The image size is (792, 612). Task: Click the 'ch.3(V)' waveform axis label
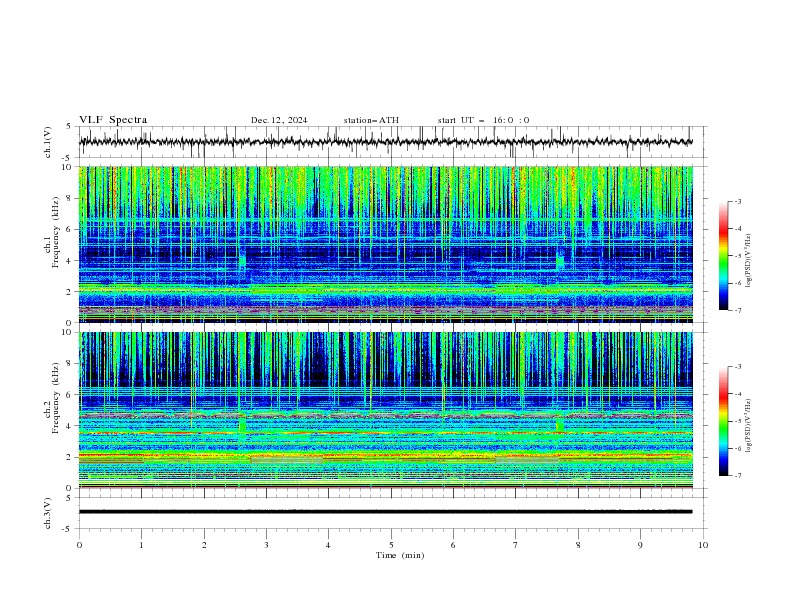point(48,513)
